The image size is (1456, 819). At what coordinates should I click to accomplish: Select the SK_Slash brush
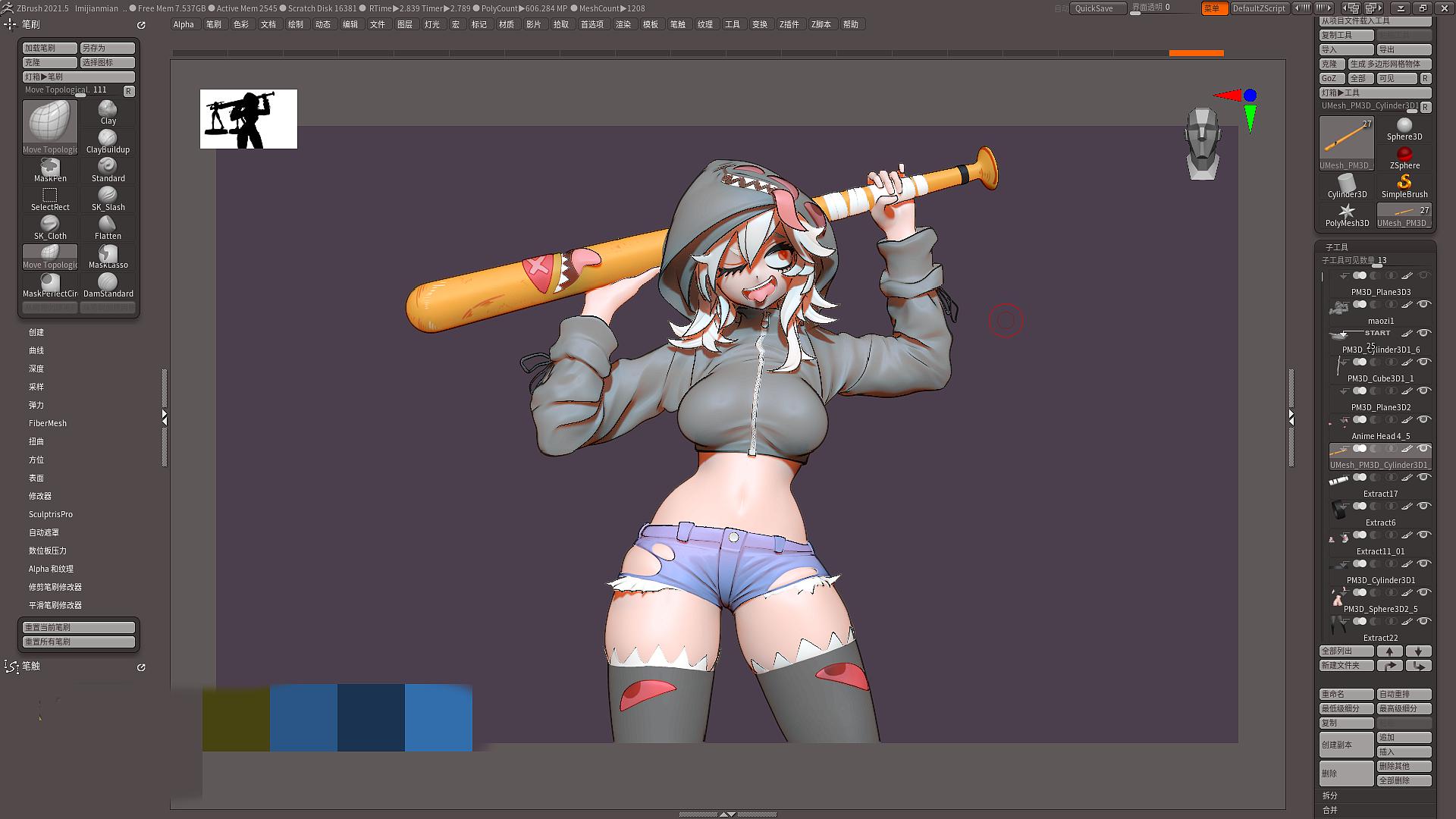(x=108, y=199)
